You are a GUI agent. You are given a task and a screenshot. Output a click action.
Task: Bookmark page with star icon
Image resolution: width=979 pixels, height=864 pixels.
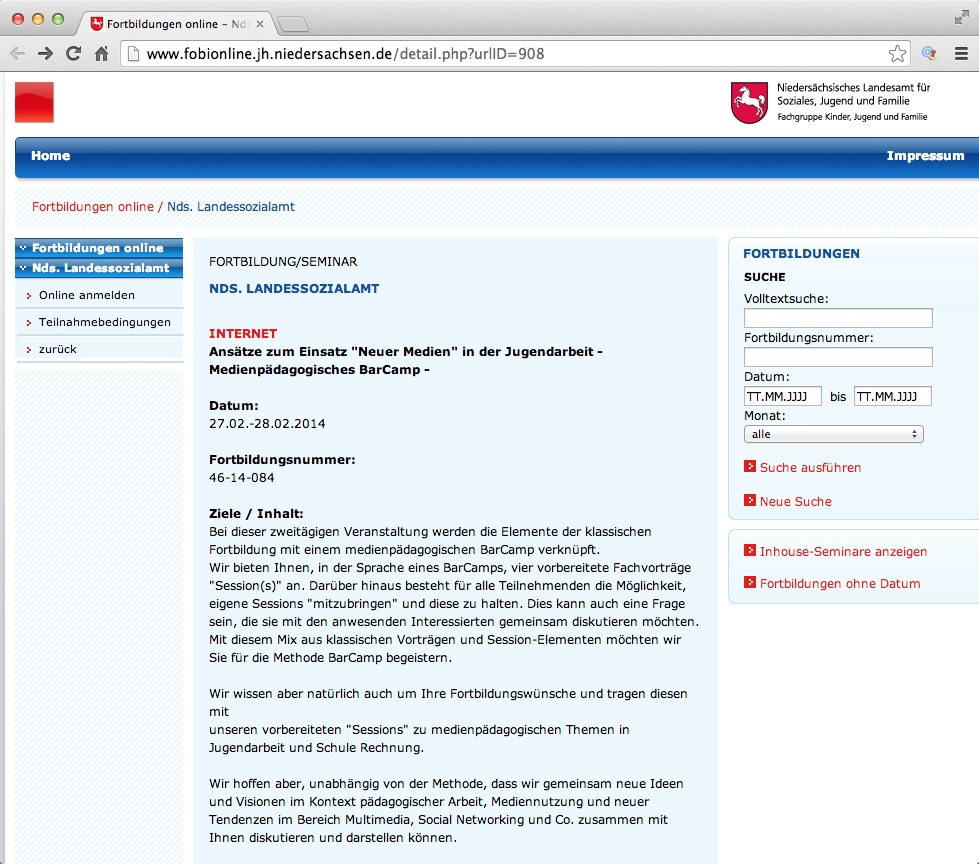(x=897, y=54)
